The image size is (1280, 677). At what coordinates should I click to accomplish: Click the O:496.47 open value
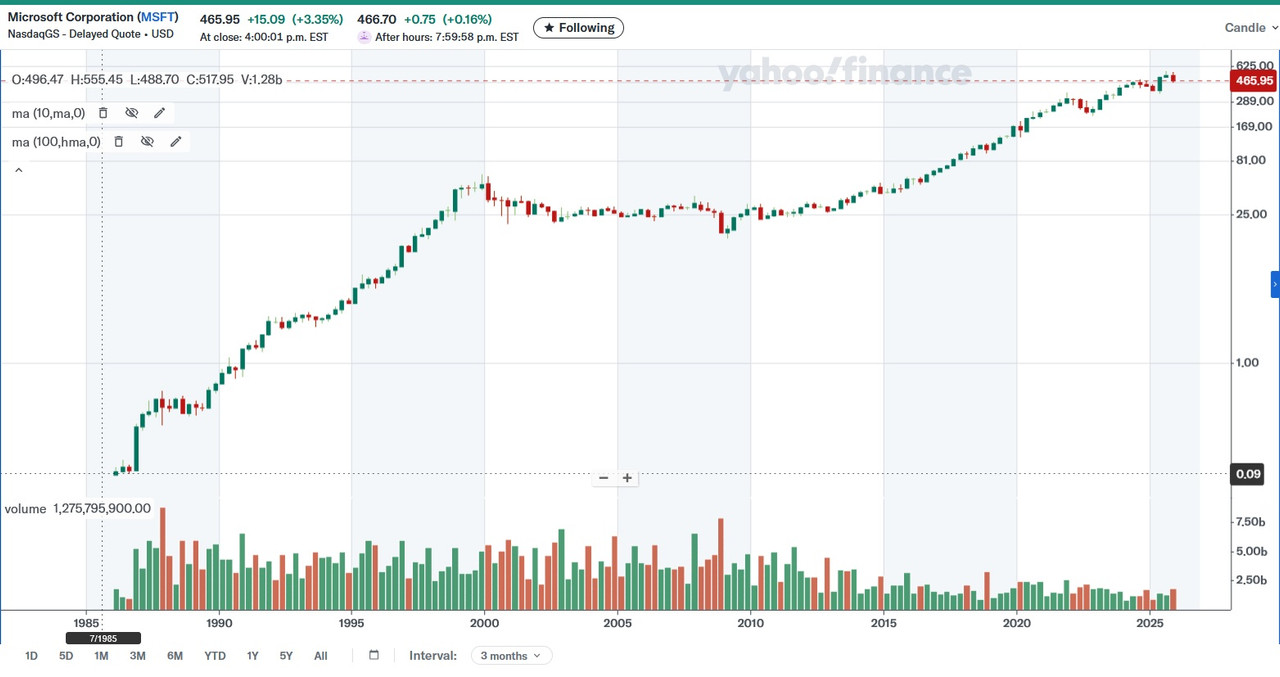[x=37, y=79]
